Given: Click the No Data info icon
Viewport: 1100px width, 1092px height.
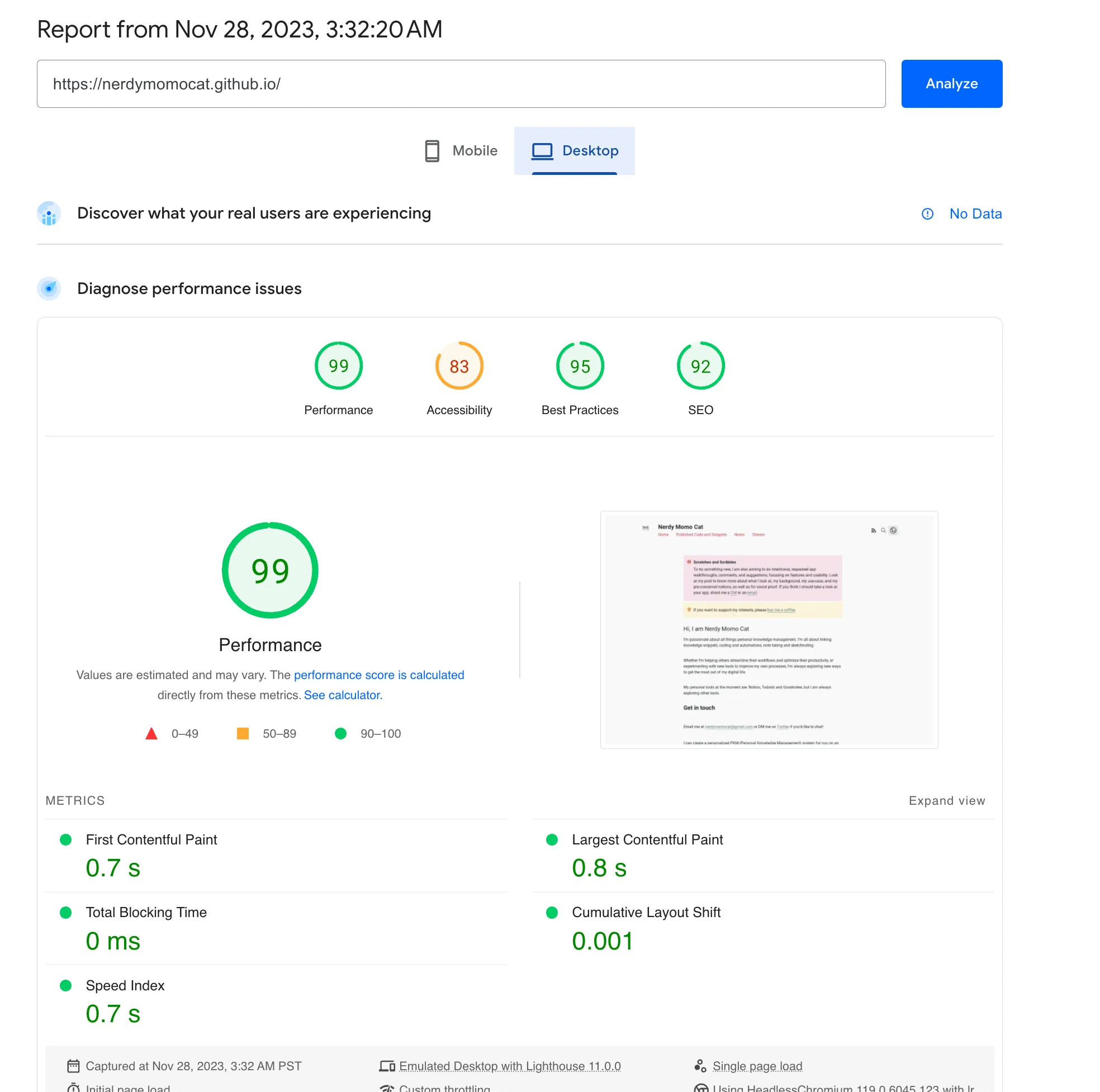Looking at the screenshot, I should tap(927, 213).
